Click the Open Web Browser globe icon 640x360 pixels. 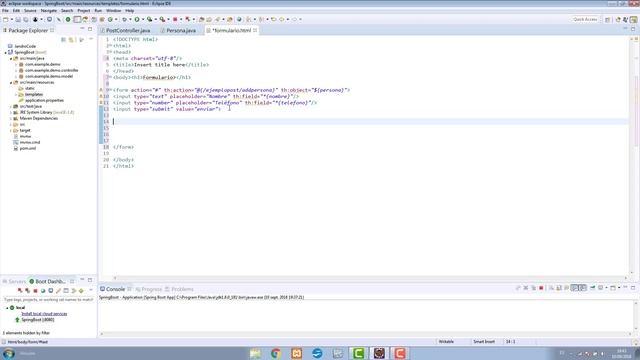239,19
